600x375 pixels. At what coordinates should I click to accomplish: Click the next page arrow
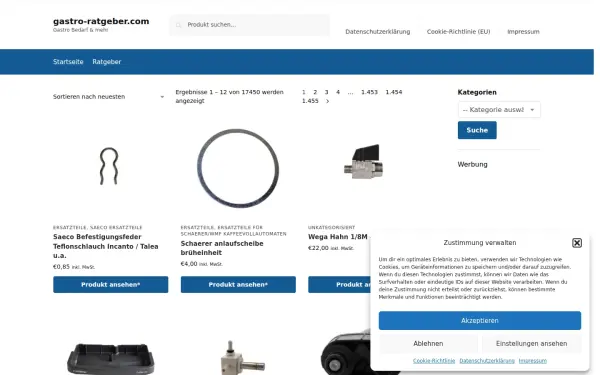pos(328,101)
